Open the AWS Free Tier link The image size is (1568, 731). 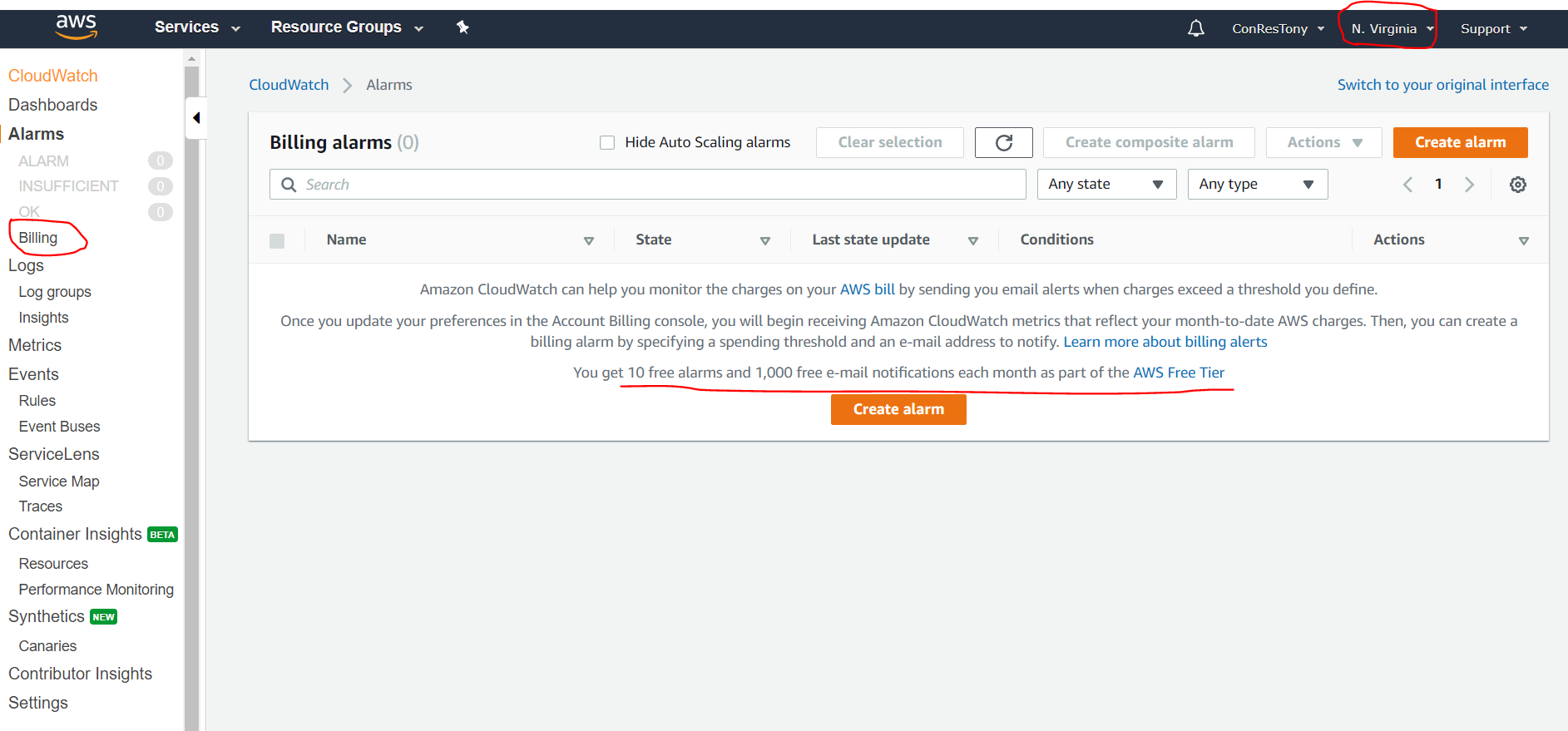pos(1179,373)
